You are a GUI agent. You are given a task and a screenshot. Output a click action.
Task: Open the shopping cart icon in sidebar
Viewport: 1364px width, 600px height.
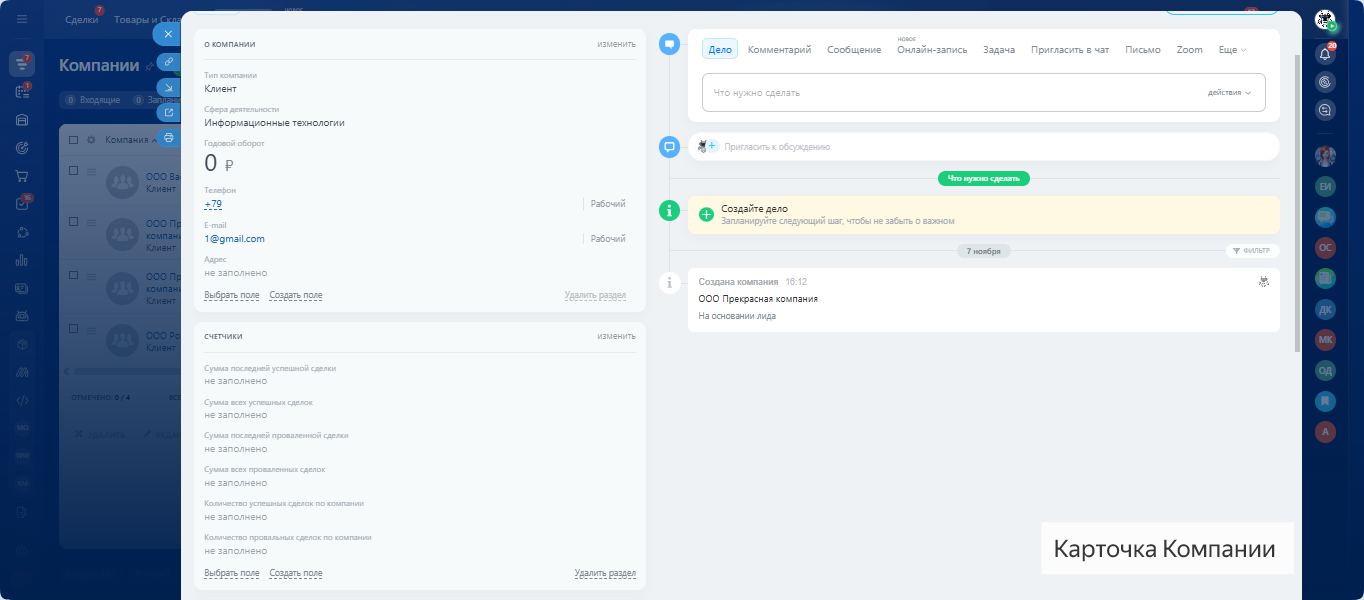22,176
